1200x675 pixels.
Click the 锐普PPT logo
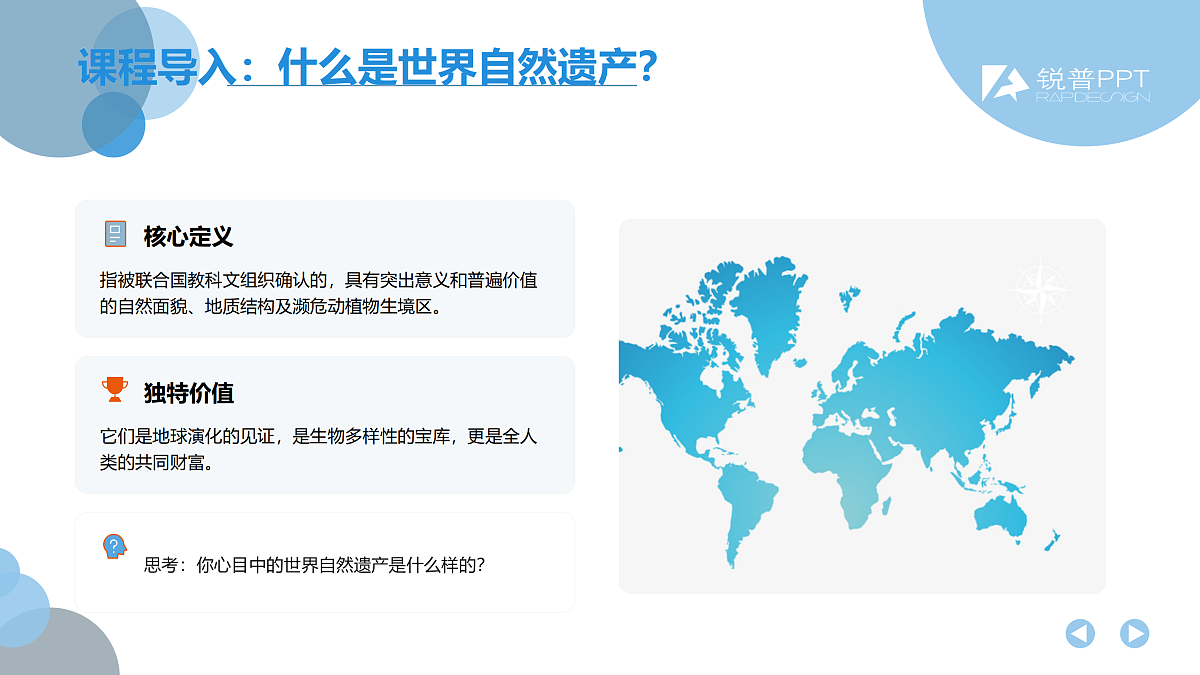click(x=1065, y=83)
